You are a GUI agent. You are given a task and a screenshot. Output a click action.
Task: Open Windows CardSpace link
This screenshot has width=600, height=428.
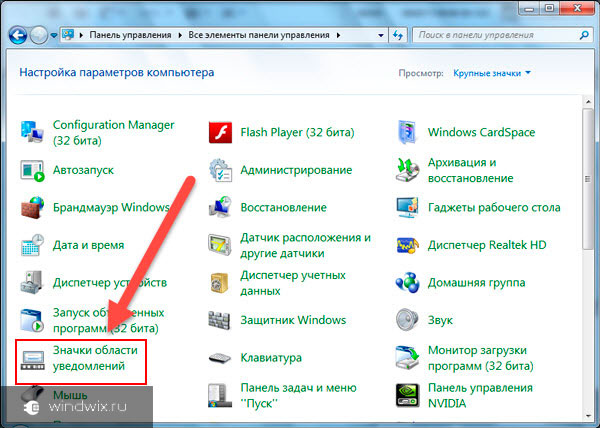point(481,132)
